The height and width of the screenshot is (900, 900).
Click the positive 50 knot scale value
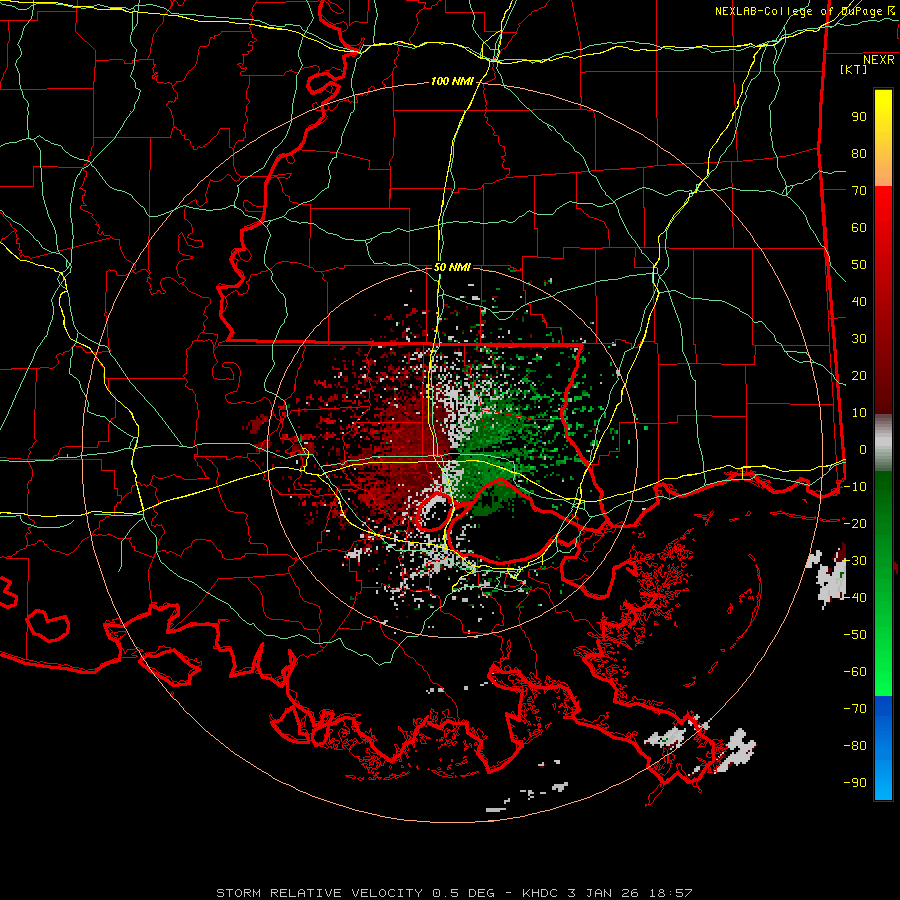click(859, 265)
